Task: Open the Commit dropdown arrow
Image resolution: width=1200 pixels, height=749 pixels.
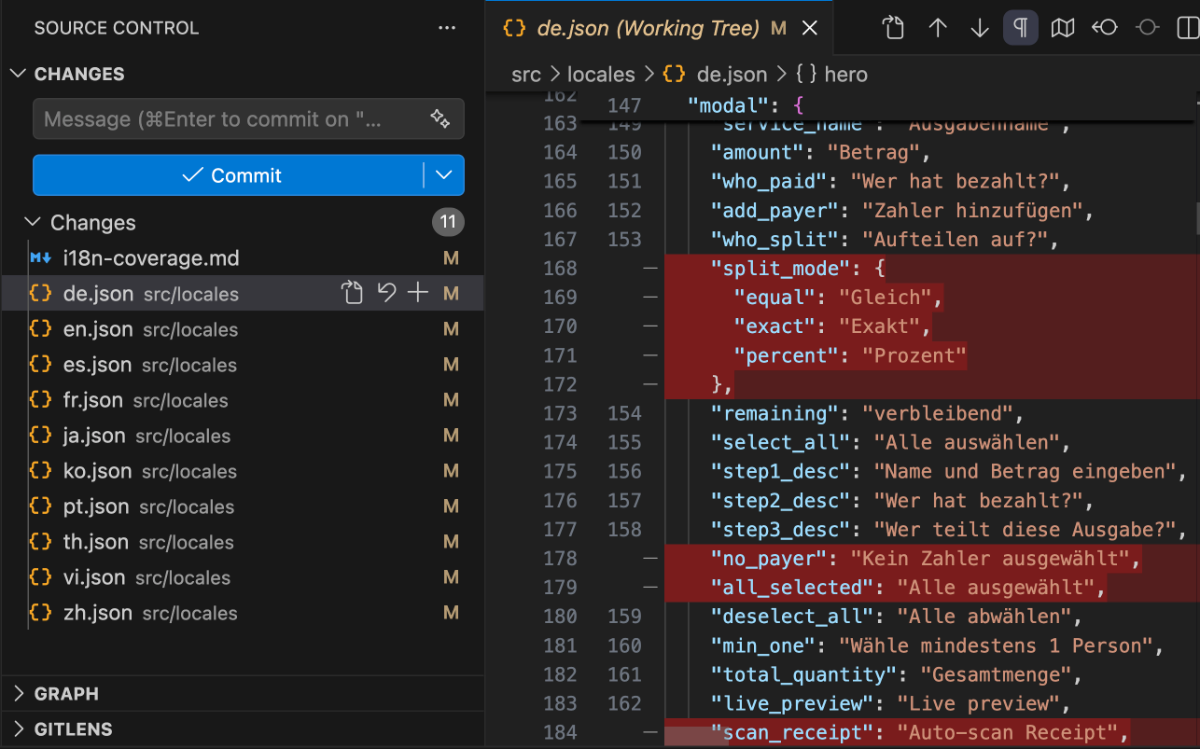Action: pos(444,175)
